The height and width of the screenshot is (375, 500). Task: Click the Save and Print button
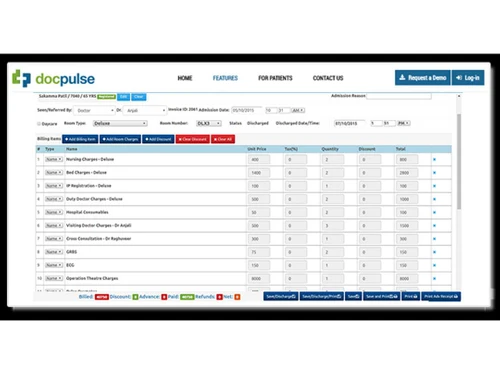coord(381,296)
